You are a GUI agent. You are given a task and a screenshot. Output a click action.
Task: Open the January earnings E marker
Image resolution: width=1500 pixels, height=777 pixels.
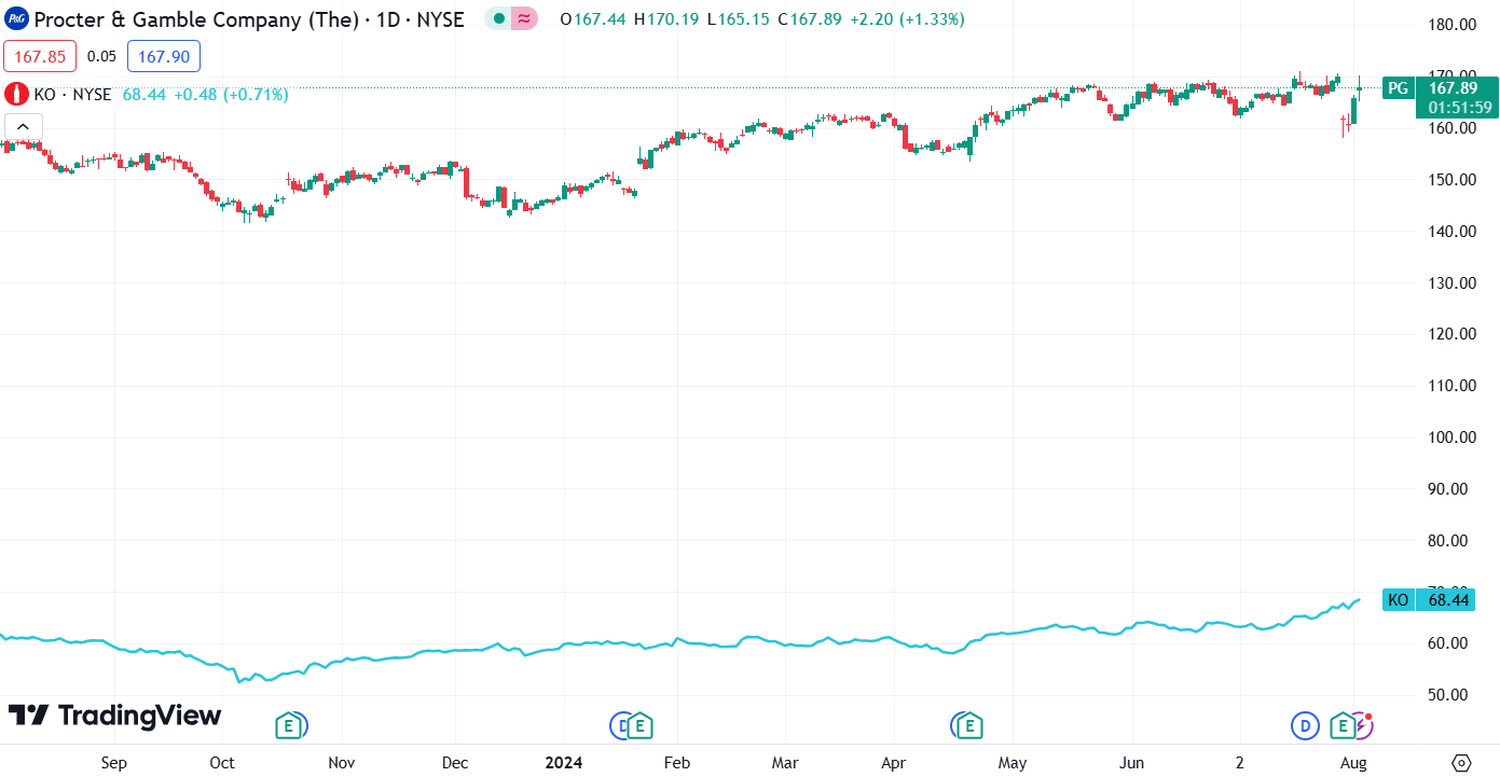[640, 725]
